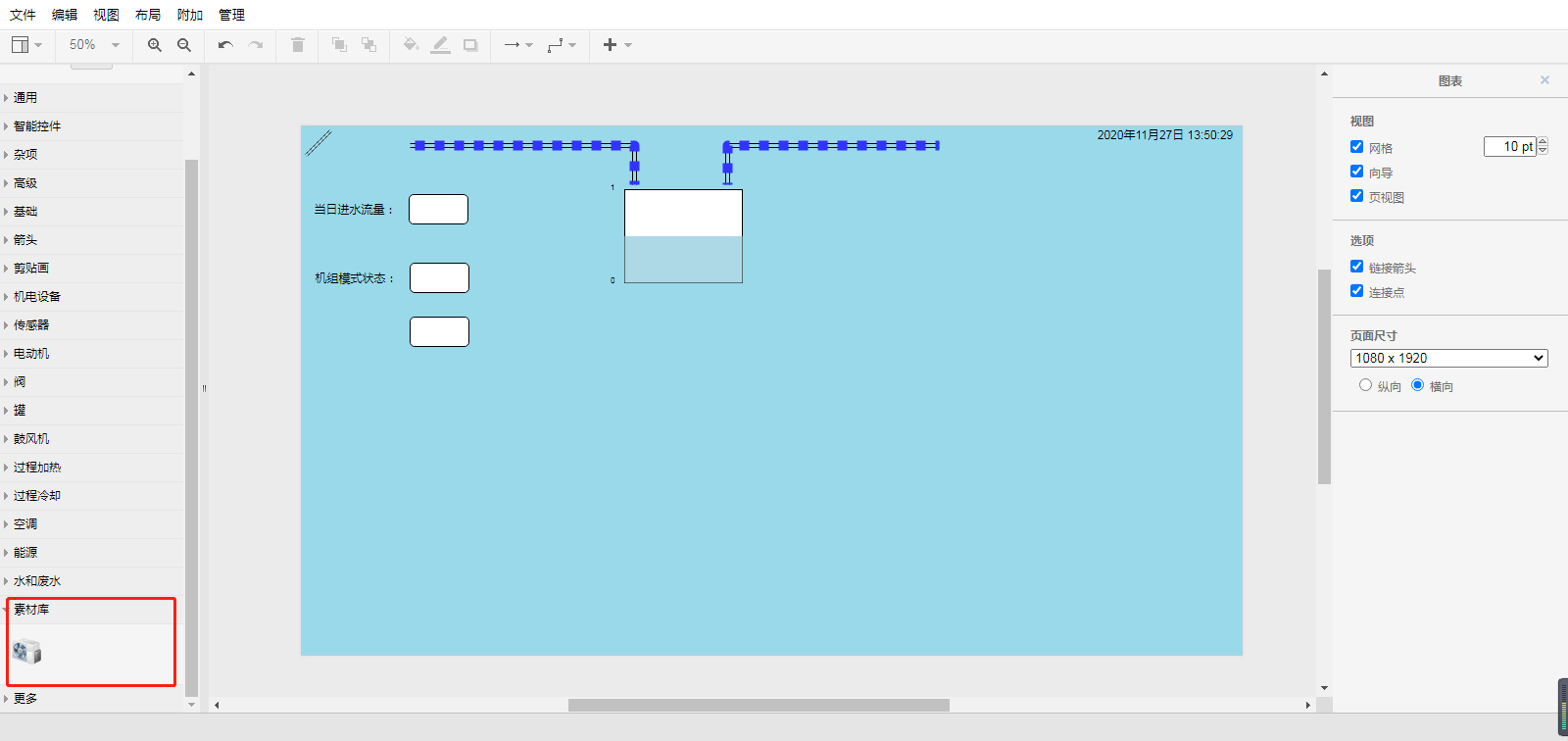Image resolution: width=1568 pixels, height=741 pixels.
Task: Expand the 能源 shape category
Action: (92, 553)
